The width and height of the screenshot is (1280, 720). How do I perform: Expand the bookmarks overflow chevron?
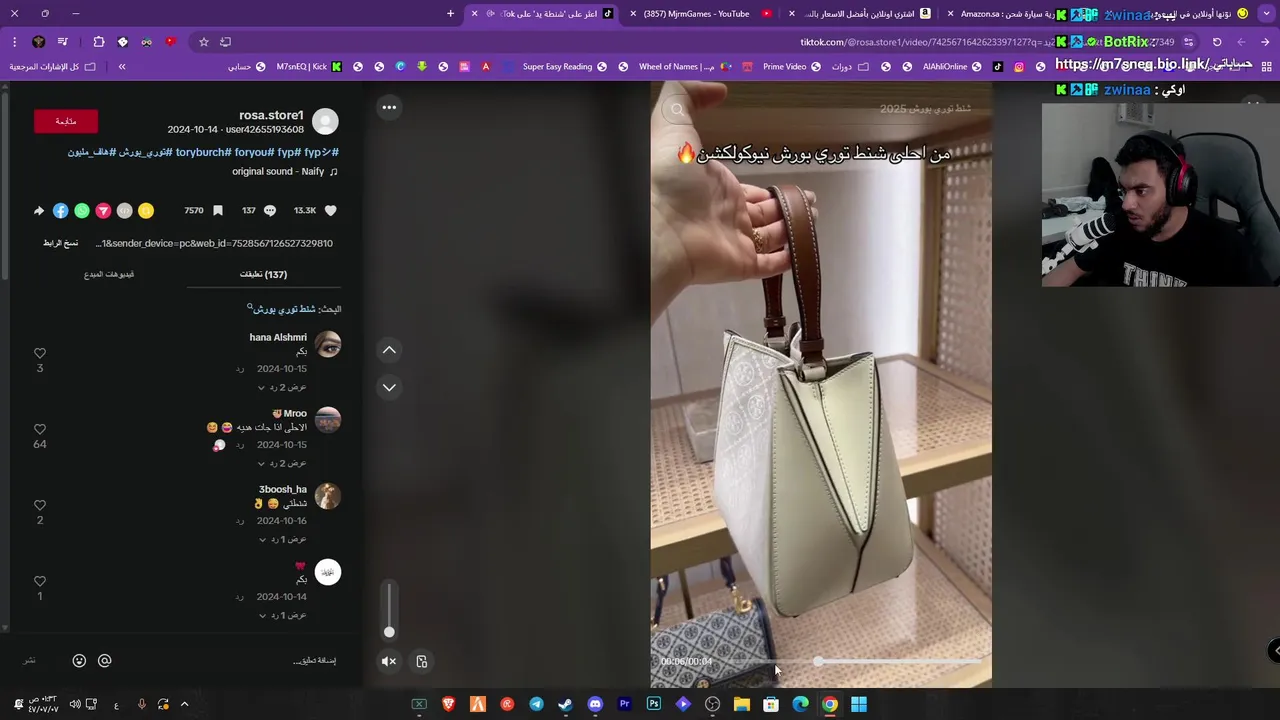pos(122,67)
